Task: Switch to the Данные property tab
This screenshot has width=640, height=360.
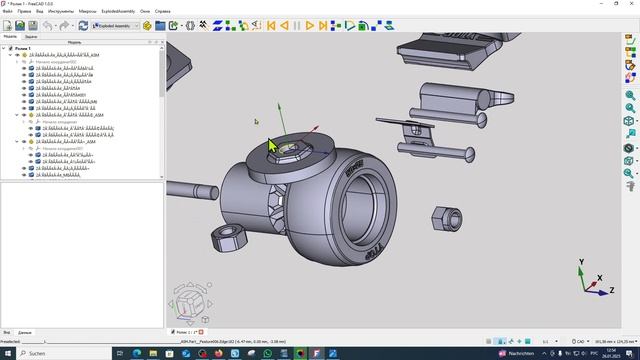Action: pyautogui.click(x=24, y=333)
